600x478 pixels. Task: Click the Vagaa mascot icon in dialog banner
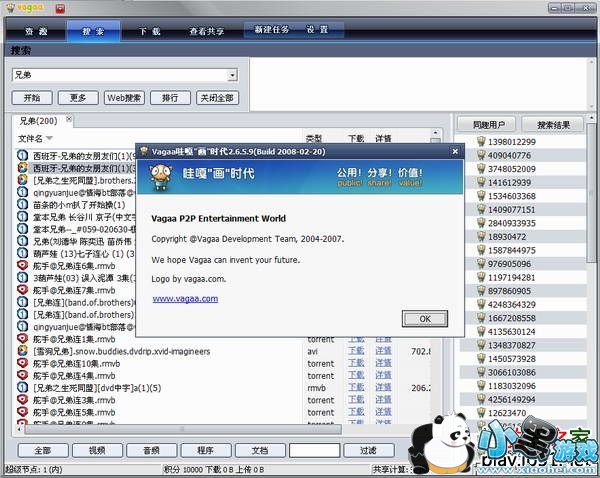click(160, 177)
